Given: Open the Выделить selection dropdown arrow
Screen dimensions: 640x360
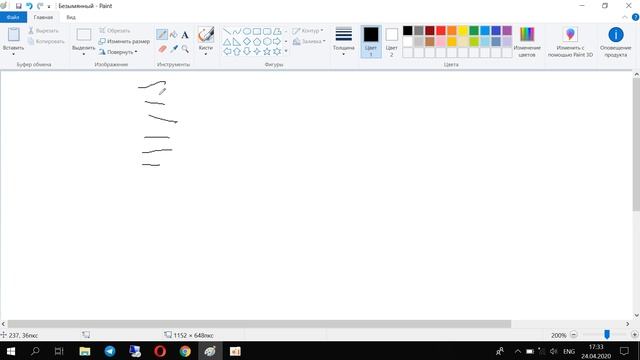Looking at the screenshot, I should 84,54.
